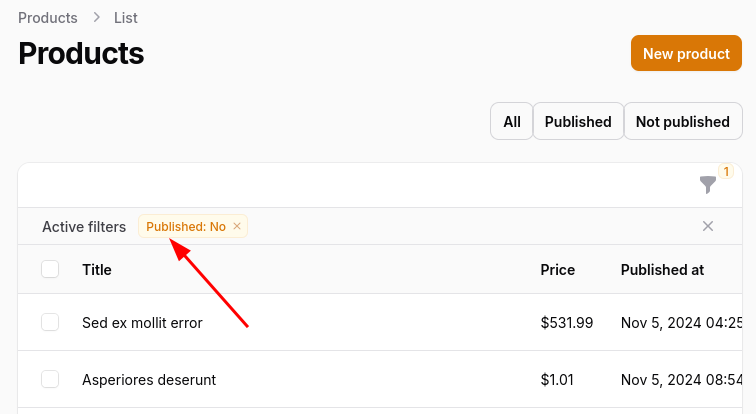The width and height of the screenshot is (756, 414).
Task: Click the filter count badge showing 1
Action: [726, 172]
